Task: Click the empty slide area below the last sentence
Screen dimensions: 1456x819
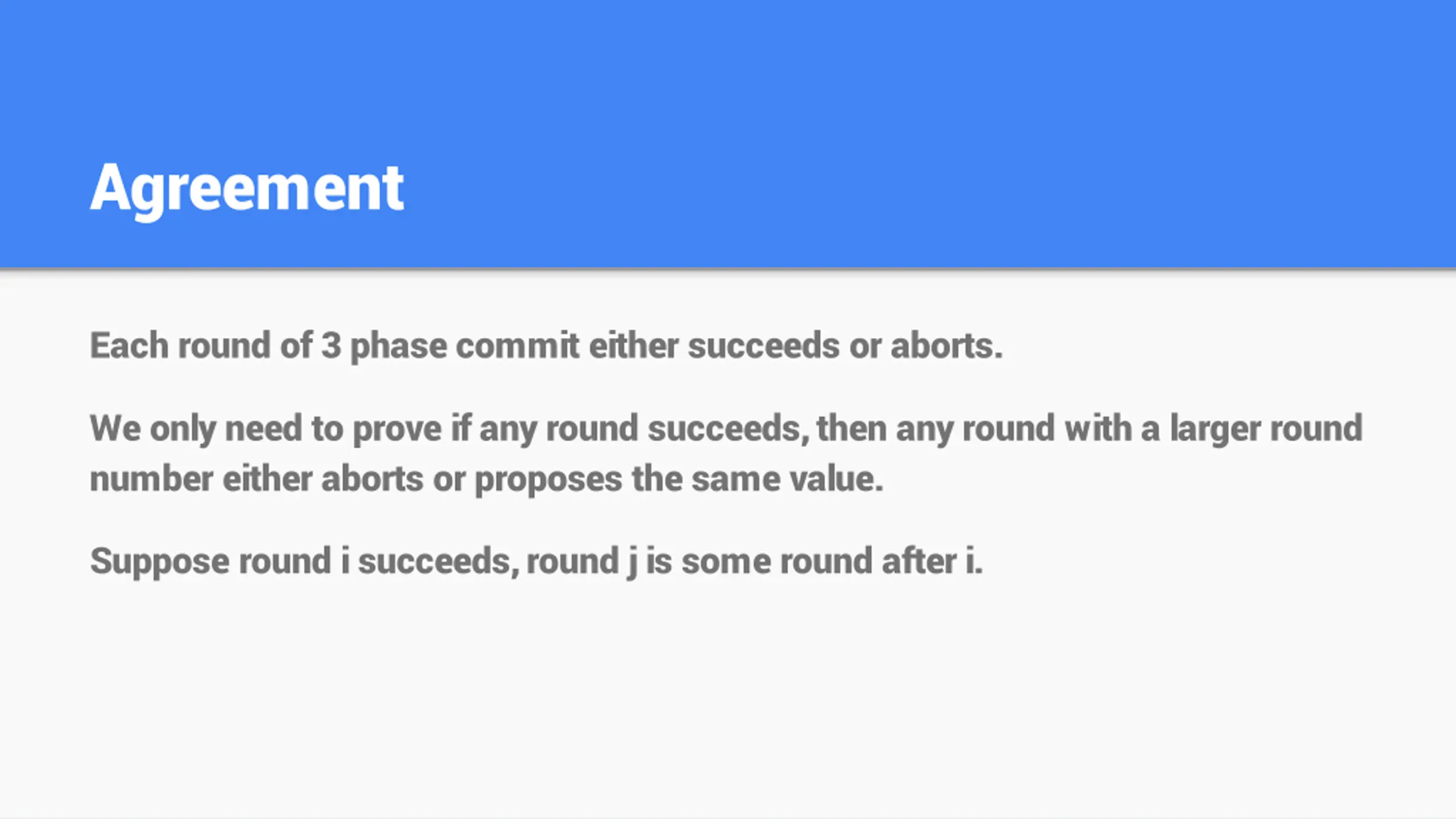Action: click(x=728, y=700)
